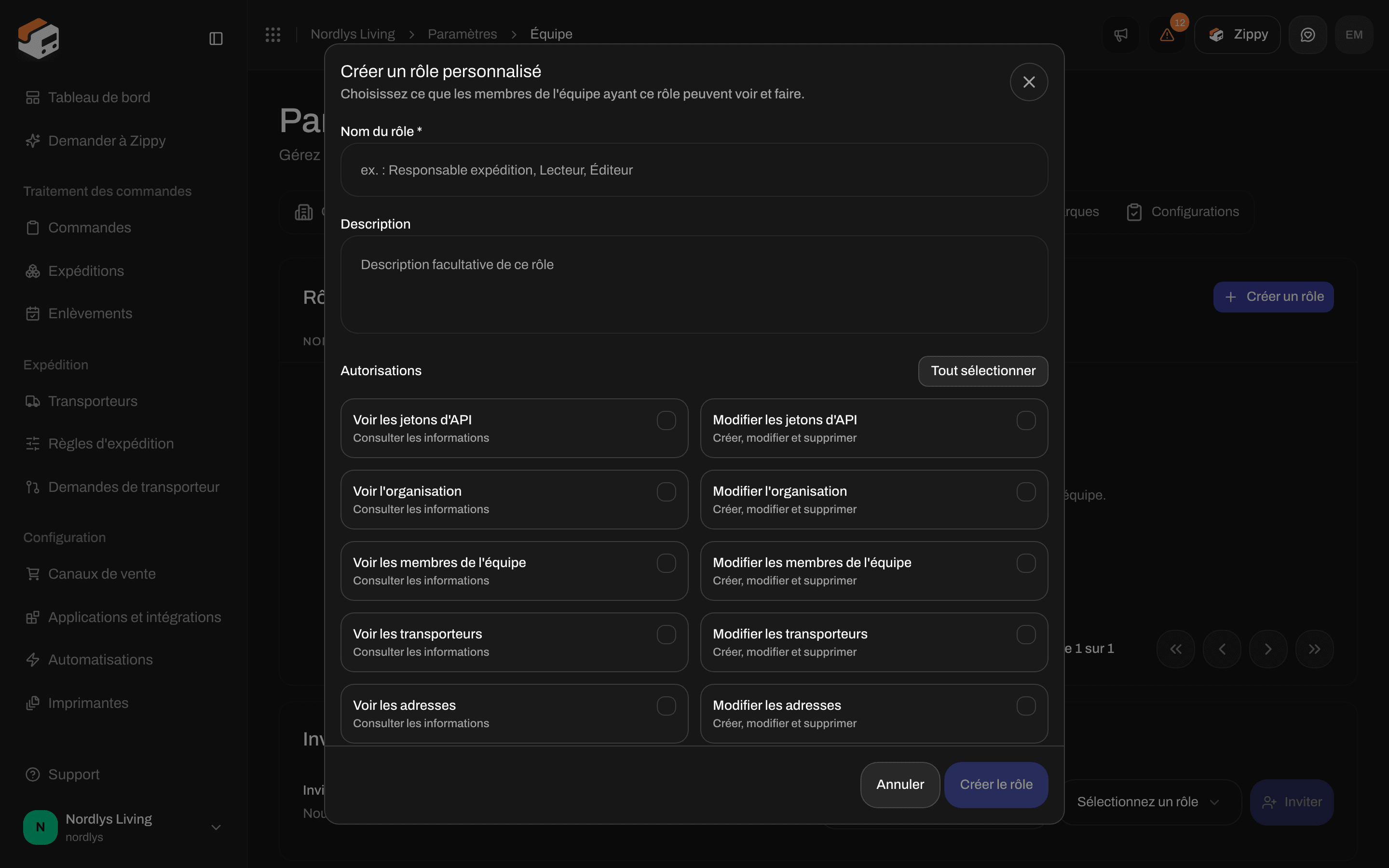Click Créer un rôle behind dialog
Viewport: 1389px width, 868px height.
[x=1273, y=297]
